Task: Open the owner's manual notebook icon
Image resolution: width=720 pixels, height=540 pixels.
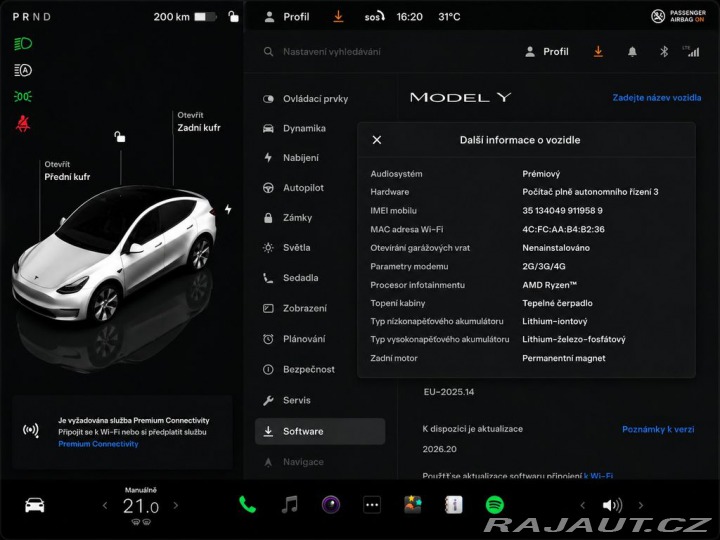Action: [454, 505]
